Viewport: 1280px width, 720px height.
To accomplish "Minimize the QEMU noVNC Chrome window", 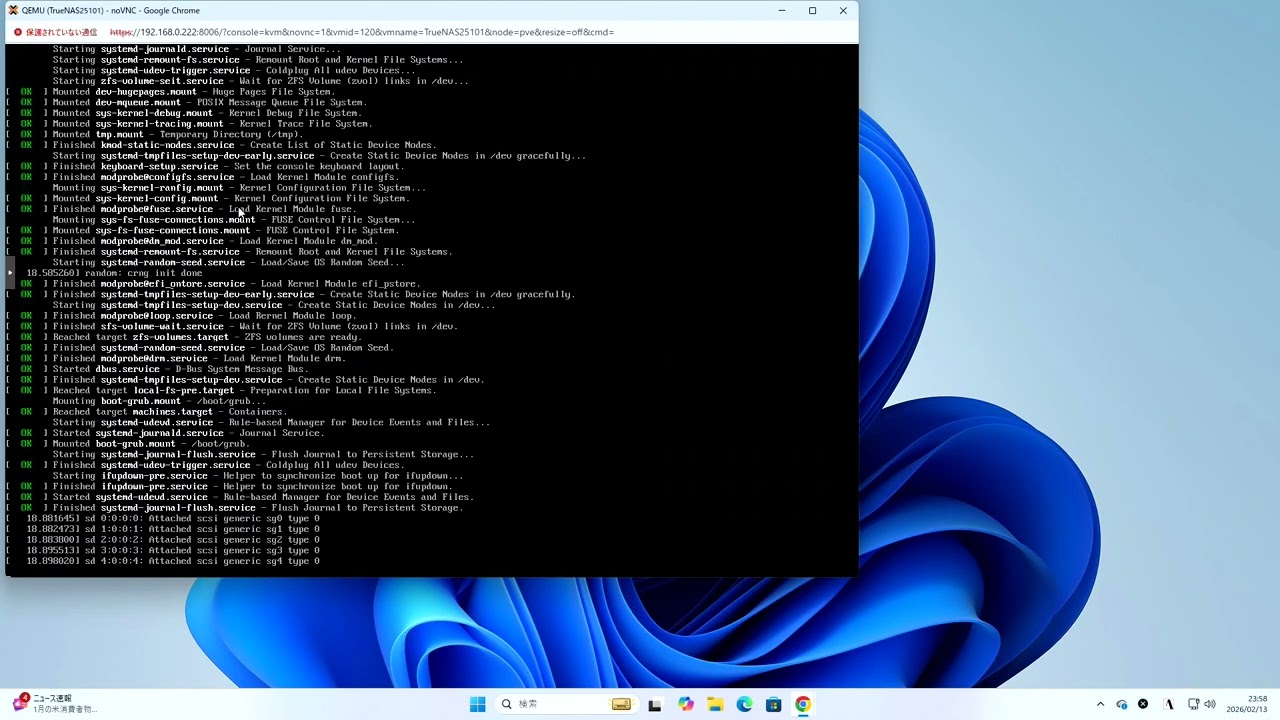I will (x=782, y=10).
